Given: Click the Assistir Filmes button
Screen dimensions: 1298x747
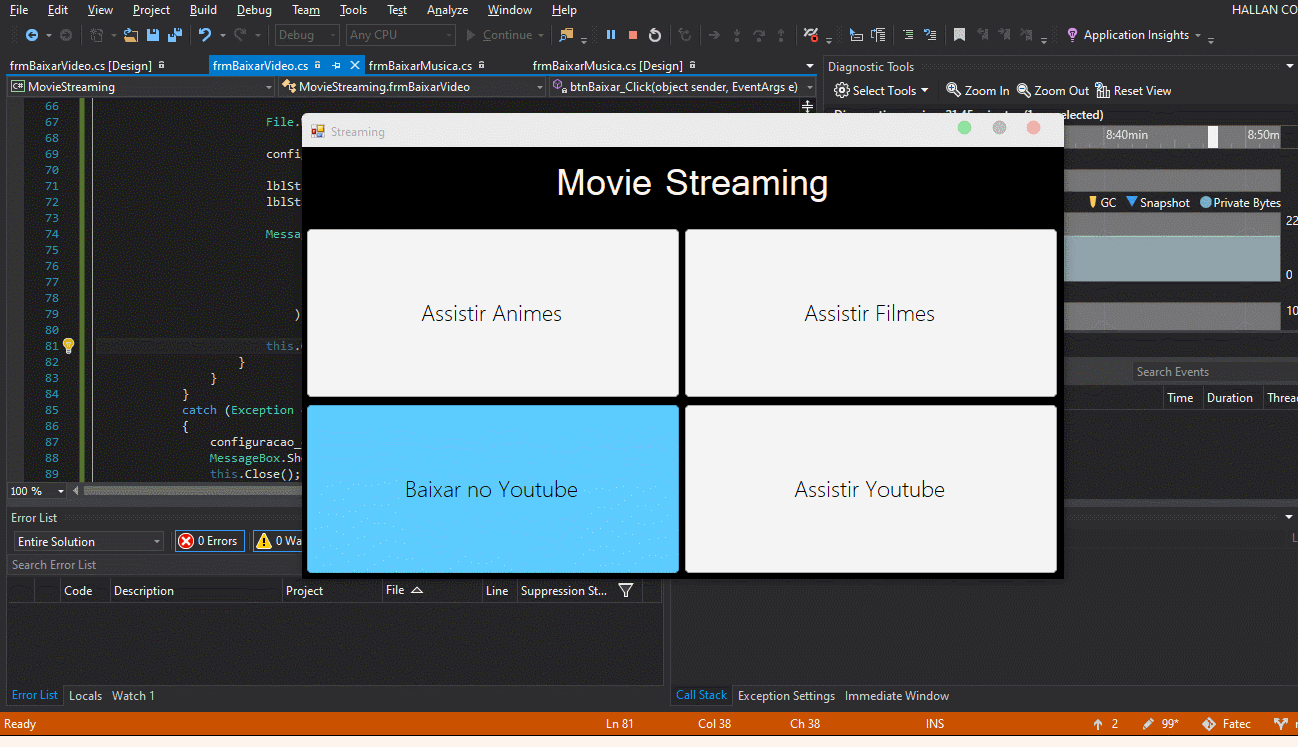Looking at the screenshot, I should tap(869, 312).
